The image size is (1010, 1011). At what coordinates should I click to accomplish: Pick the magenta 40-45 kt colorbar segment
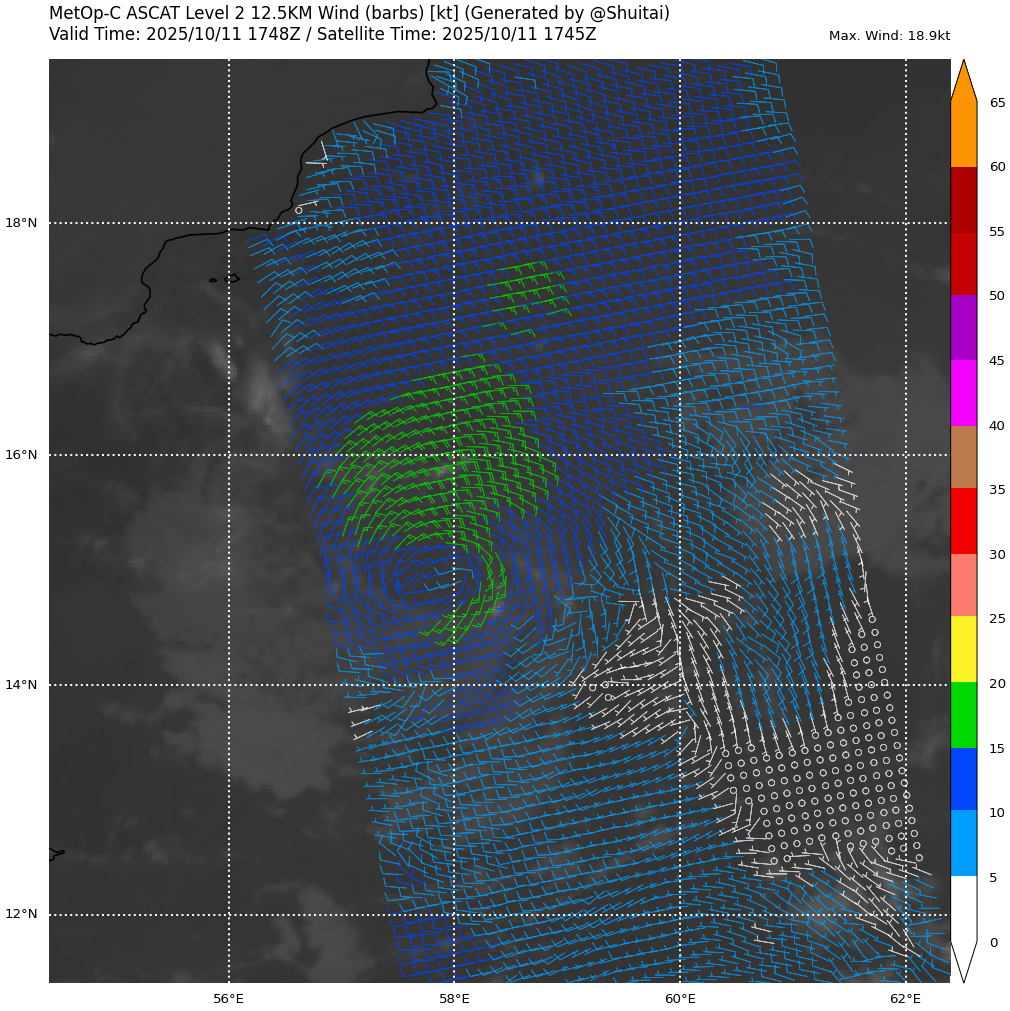pyautogui.click(x=963, y=393)
